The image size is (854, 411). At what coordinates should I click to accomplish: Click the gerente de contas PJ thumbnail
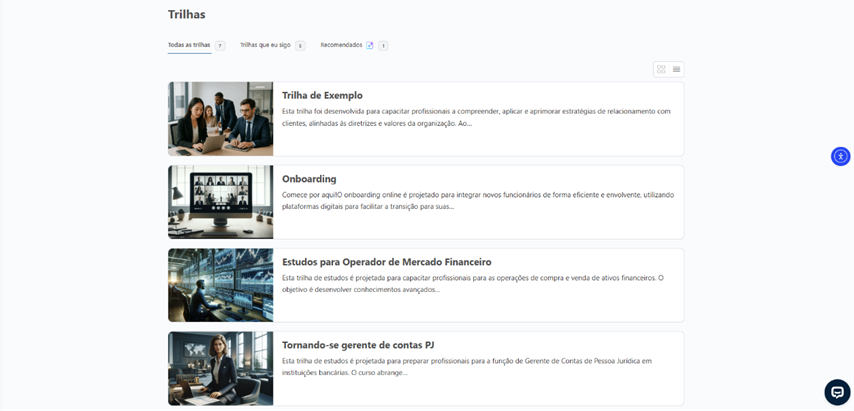click(x=220, y=368)
